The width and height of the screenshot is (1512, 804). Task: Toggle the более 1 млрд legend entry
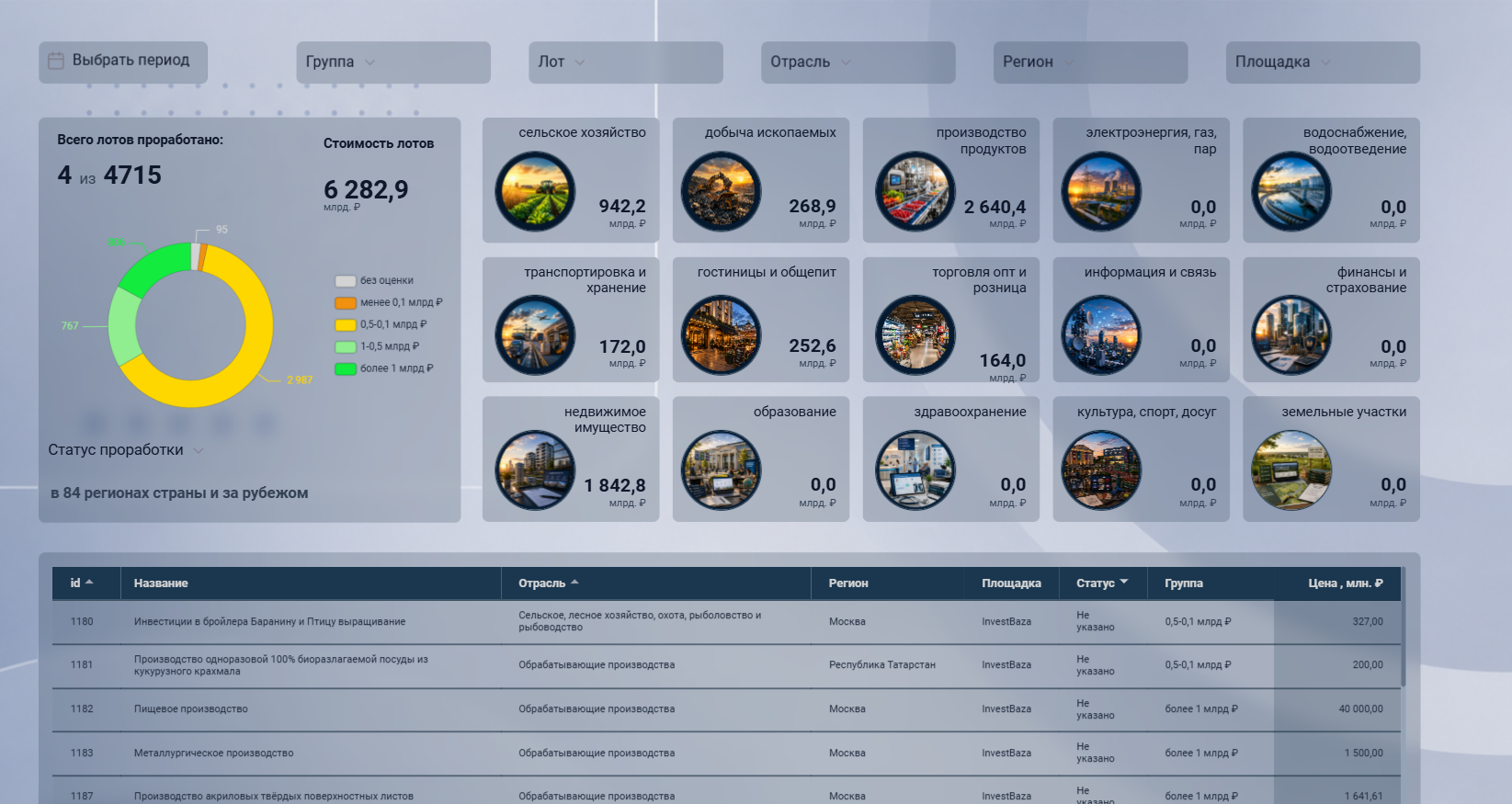tap(384, 368)
